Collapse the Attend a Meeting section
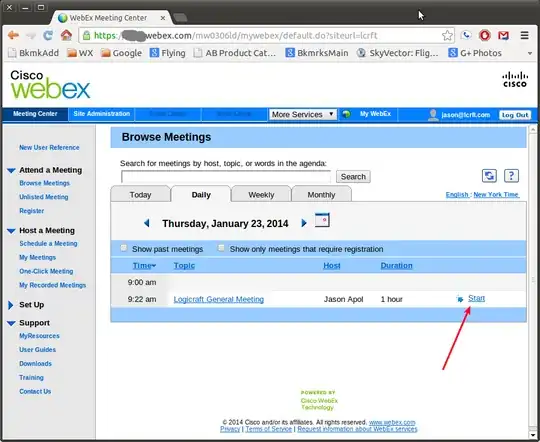 click(11, 170)
